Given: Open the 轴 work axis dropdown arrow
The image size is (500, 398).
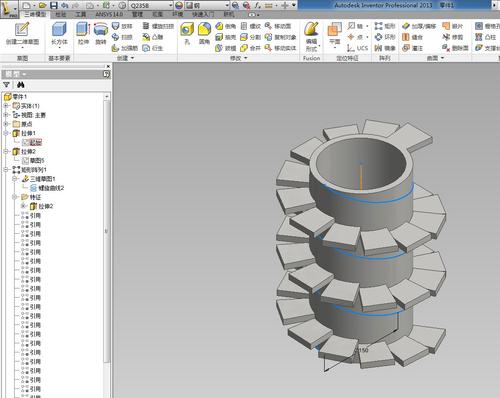Looking at the screenshot, I should coord(367,26).
